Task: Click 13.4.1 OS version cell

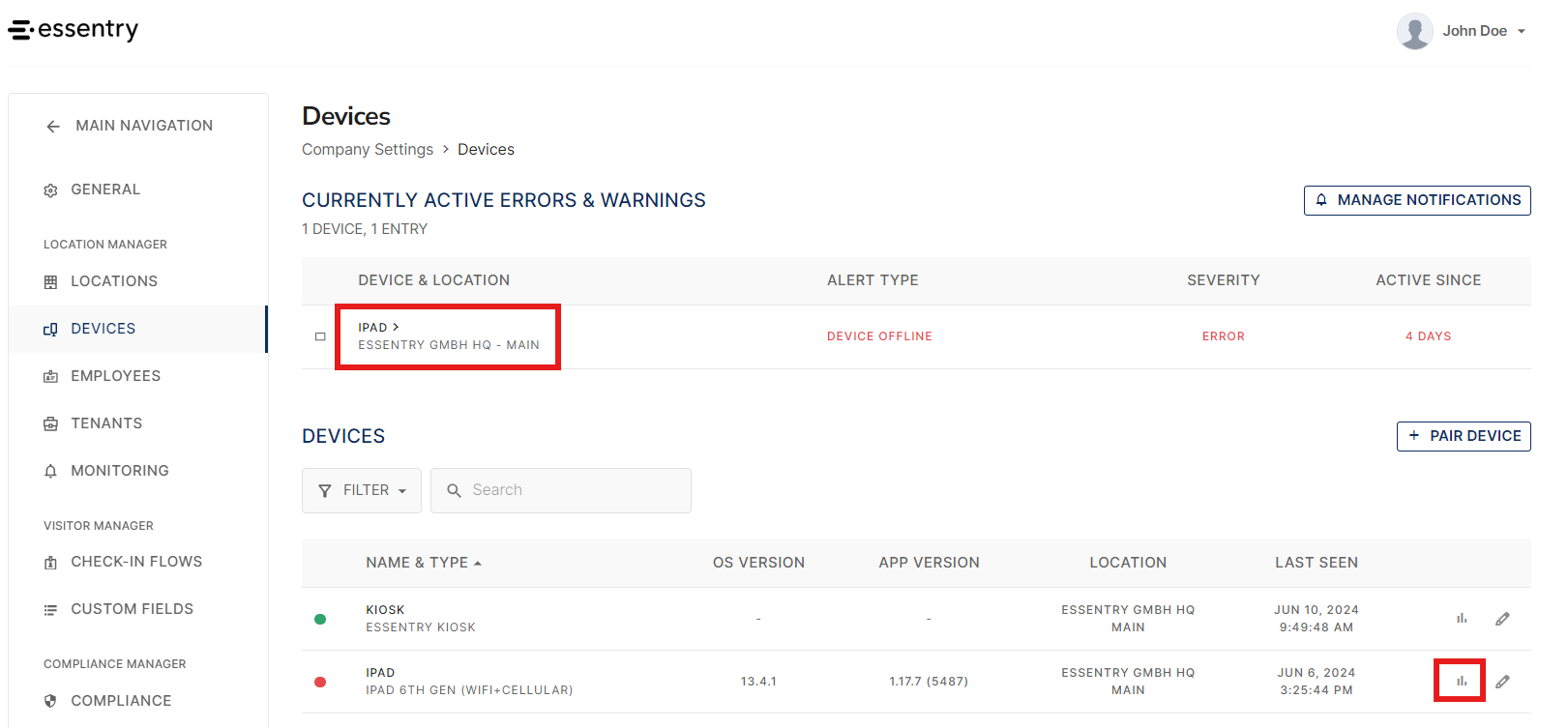Action: pyautogui.click(x=758, y=682)
